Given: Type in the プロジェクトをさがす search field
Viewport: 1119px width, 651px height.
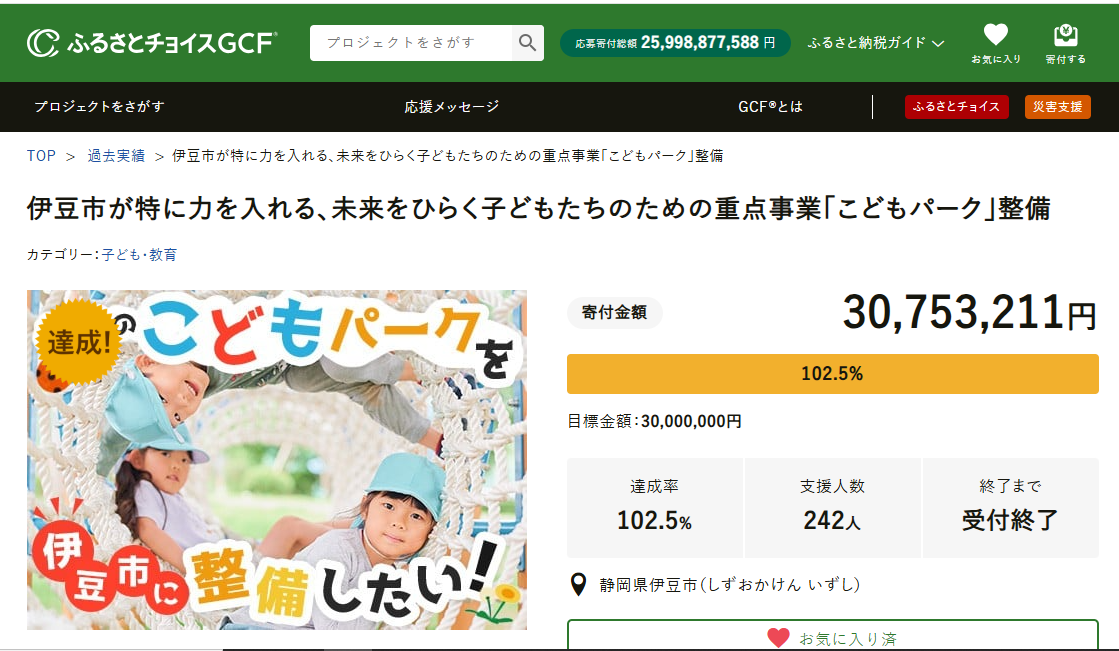Looking at the screenshot, I should click(x=411, y=43).
